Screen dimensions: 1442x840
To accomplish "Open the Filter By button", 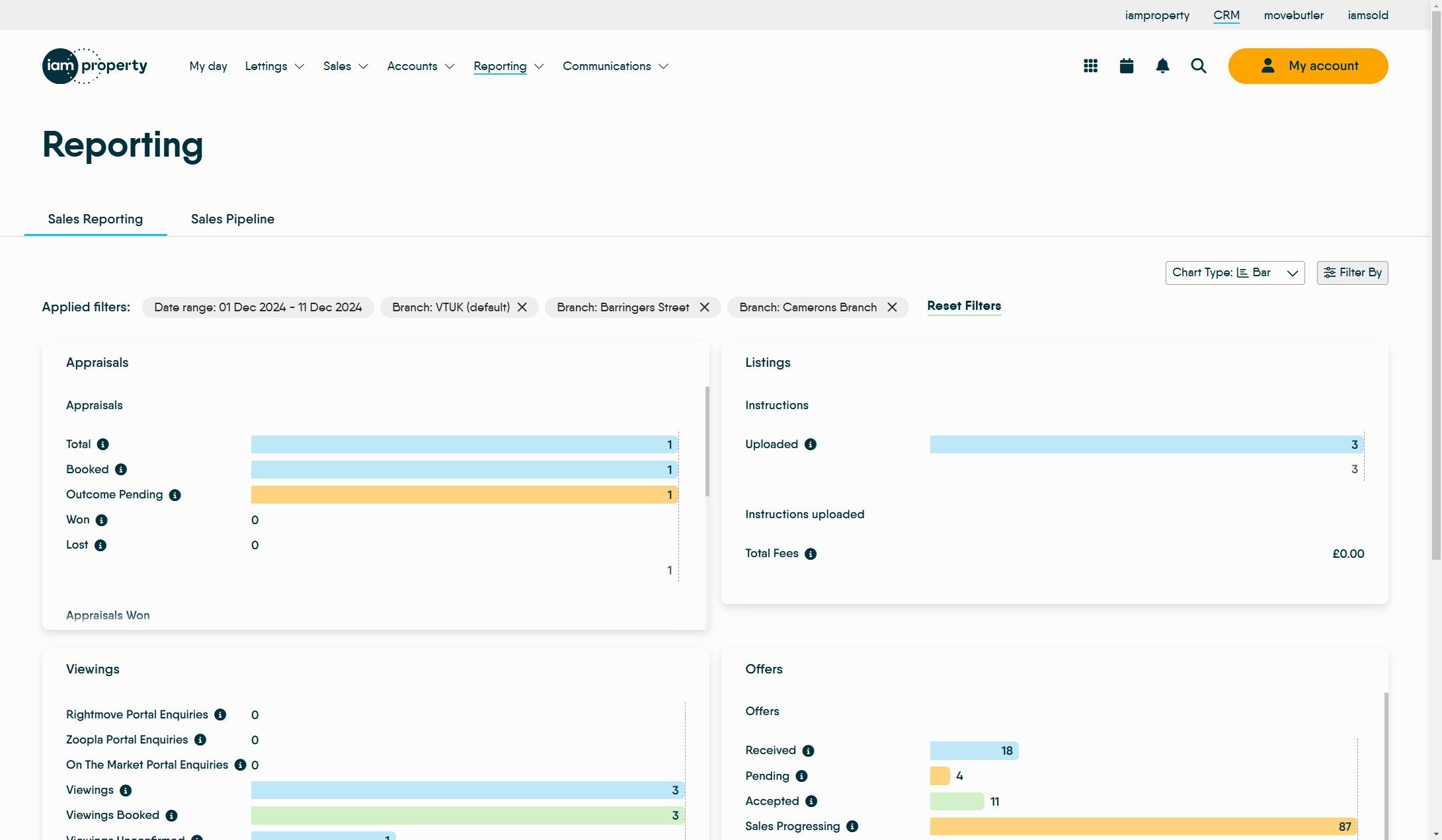I will point(1352,273).
